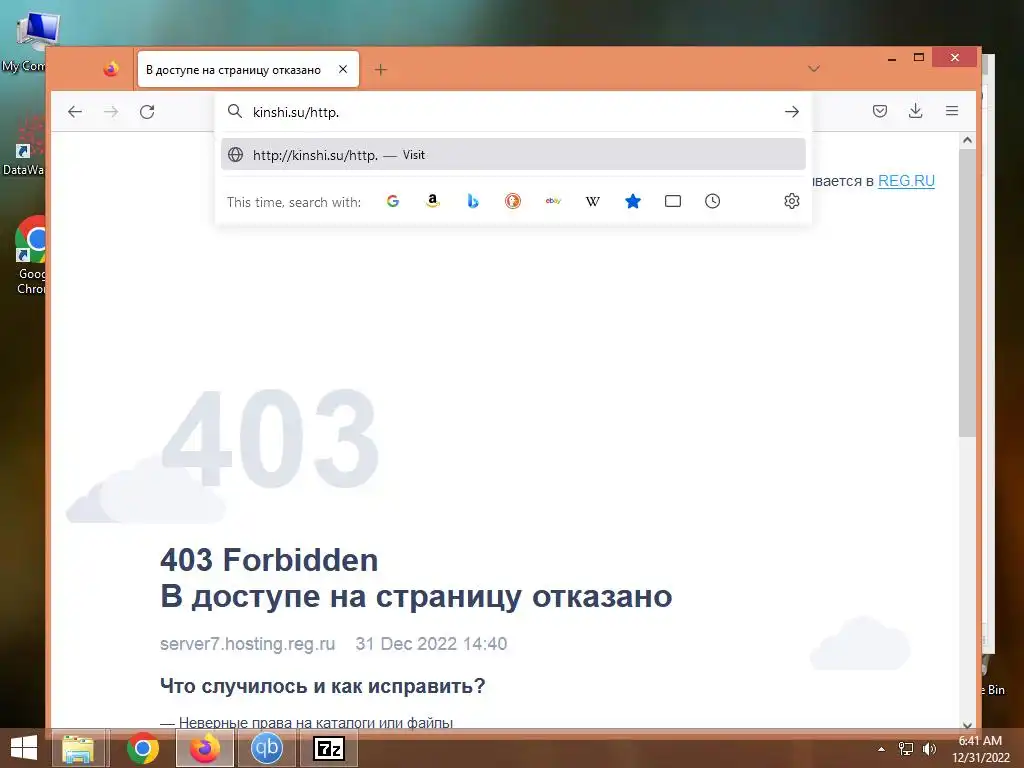The width and height of the screenshot is (1024, 768).
Task: Open the Firefox application menu
Action: pos(952,111)
